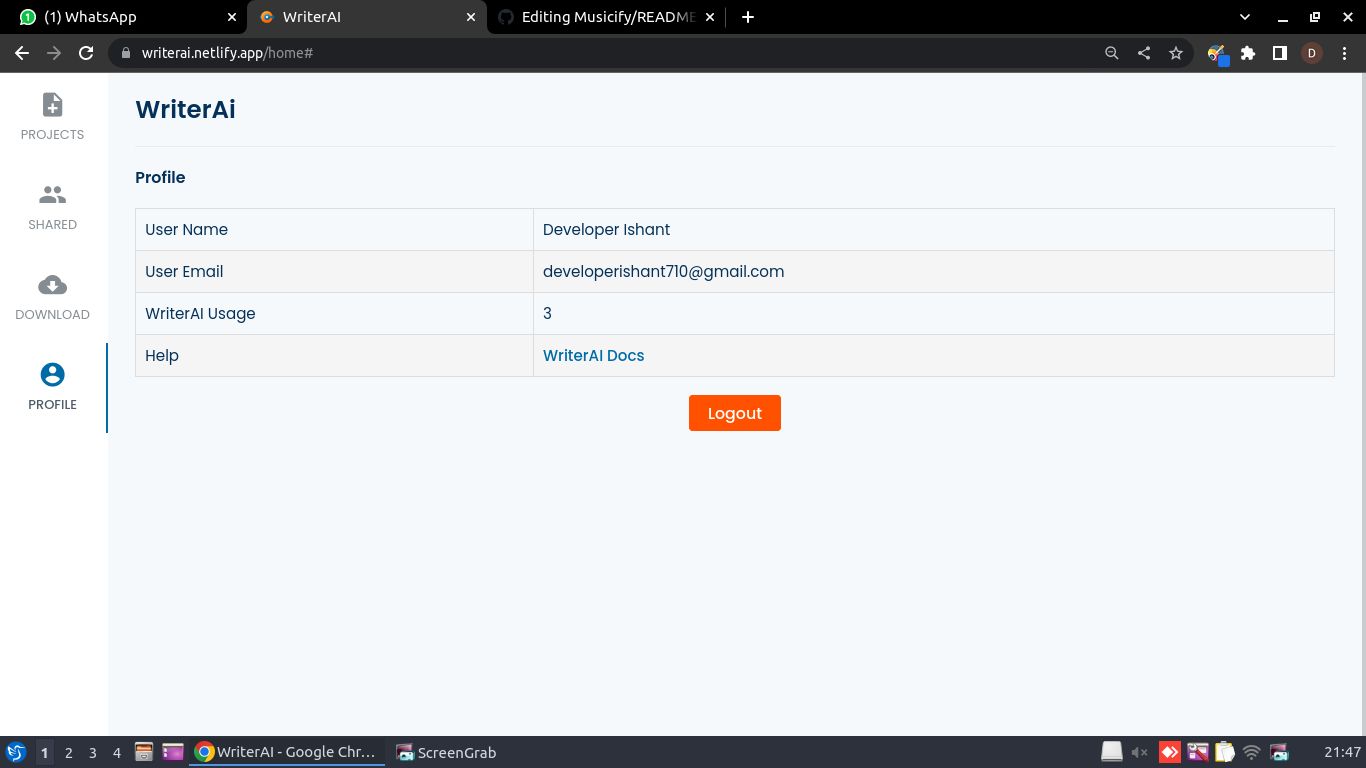Screen dimensions: 1366x768
Task: Open the red AnyDesk tray icon
Action: [1169, 752]
